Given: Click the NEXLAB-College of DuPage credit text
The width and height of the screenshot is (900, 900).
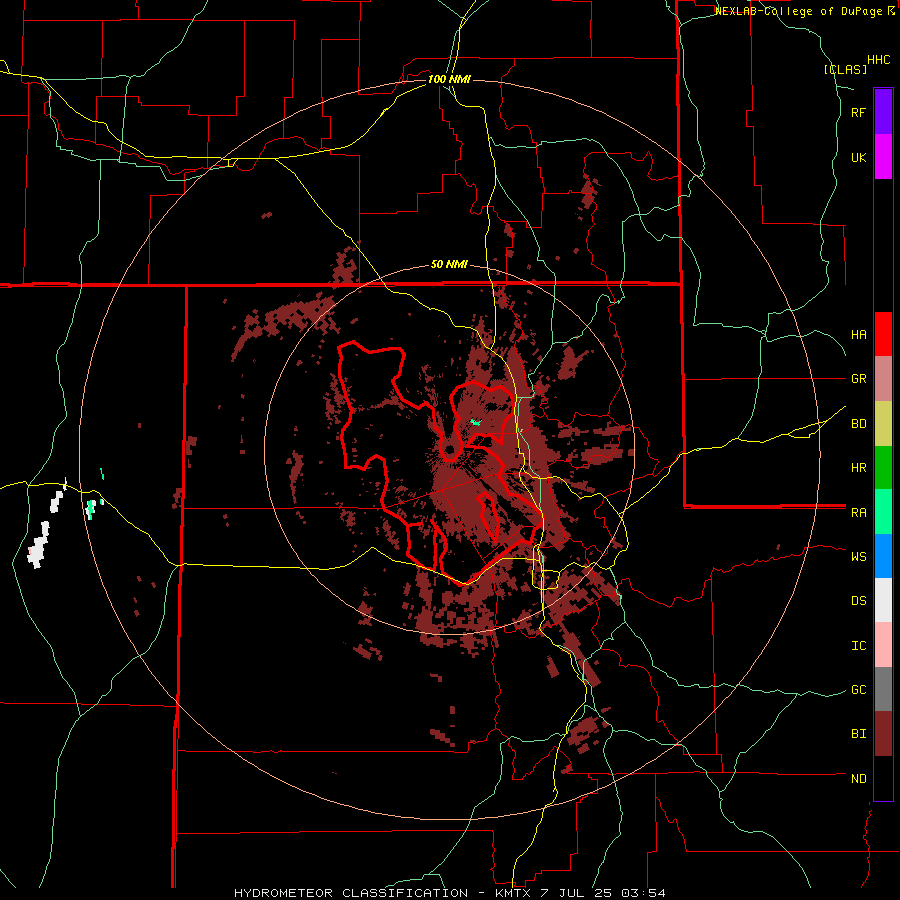Looking at the screenshot, I should tap(800, 11).
